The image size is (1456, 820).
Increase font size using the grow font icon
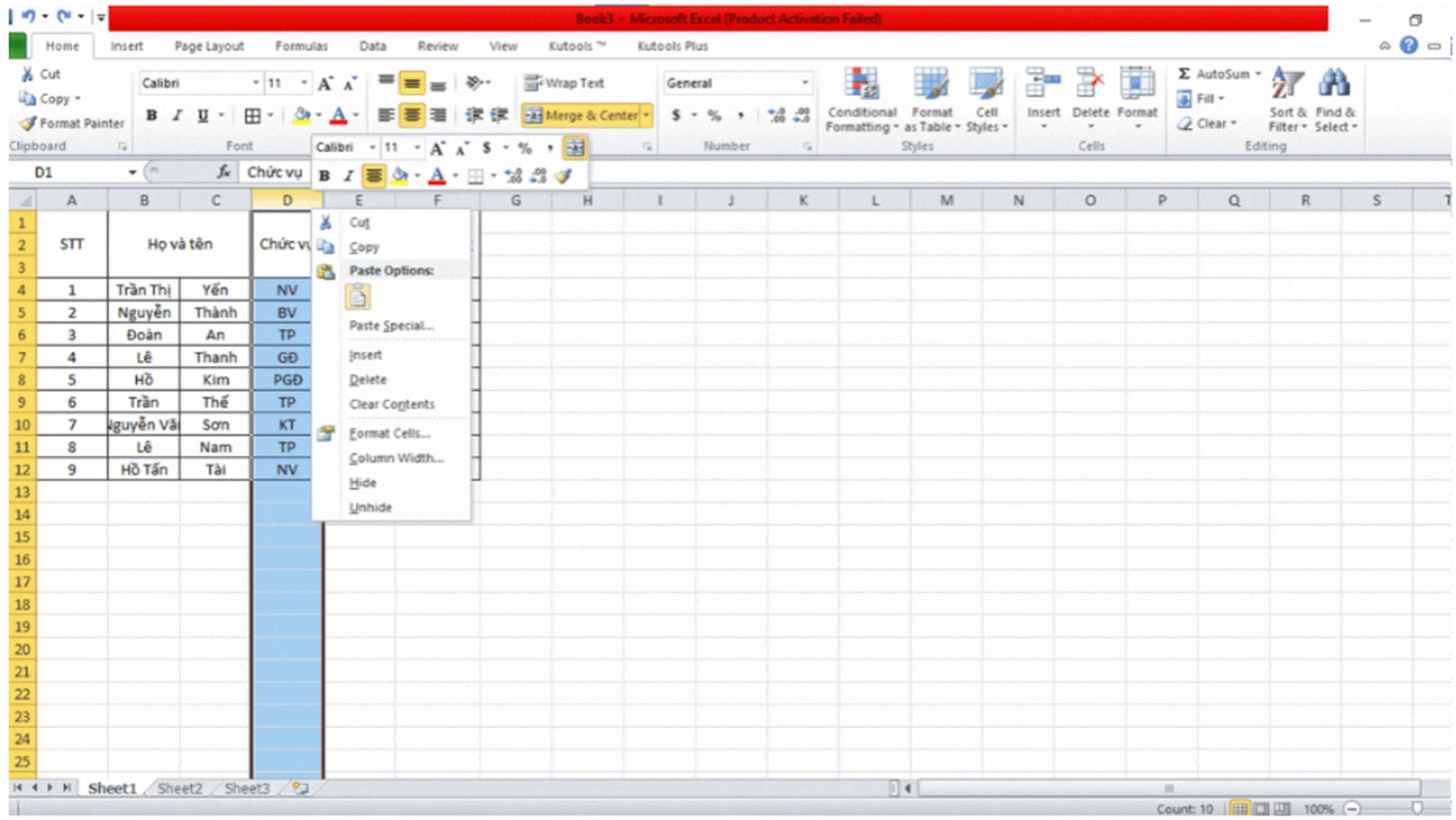pos(325,83)
